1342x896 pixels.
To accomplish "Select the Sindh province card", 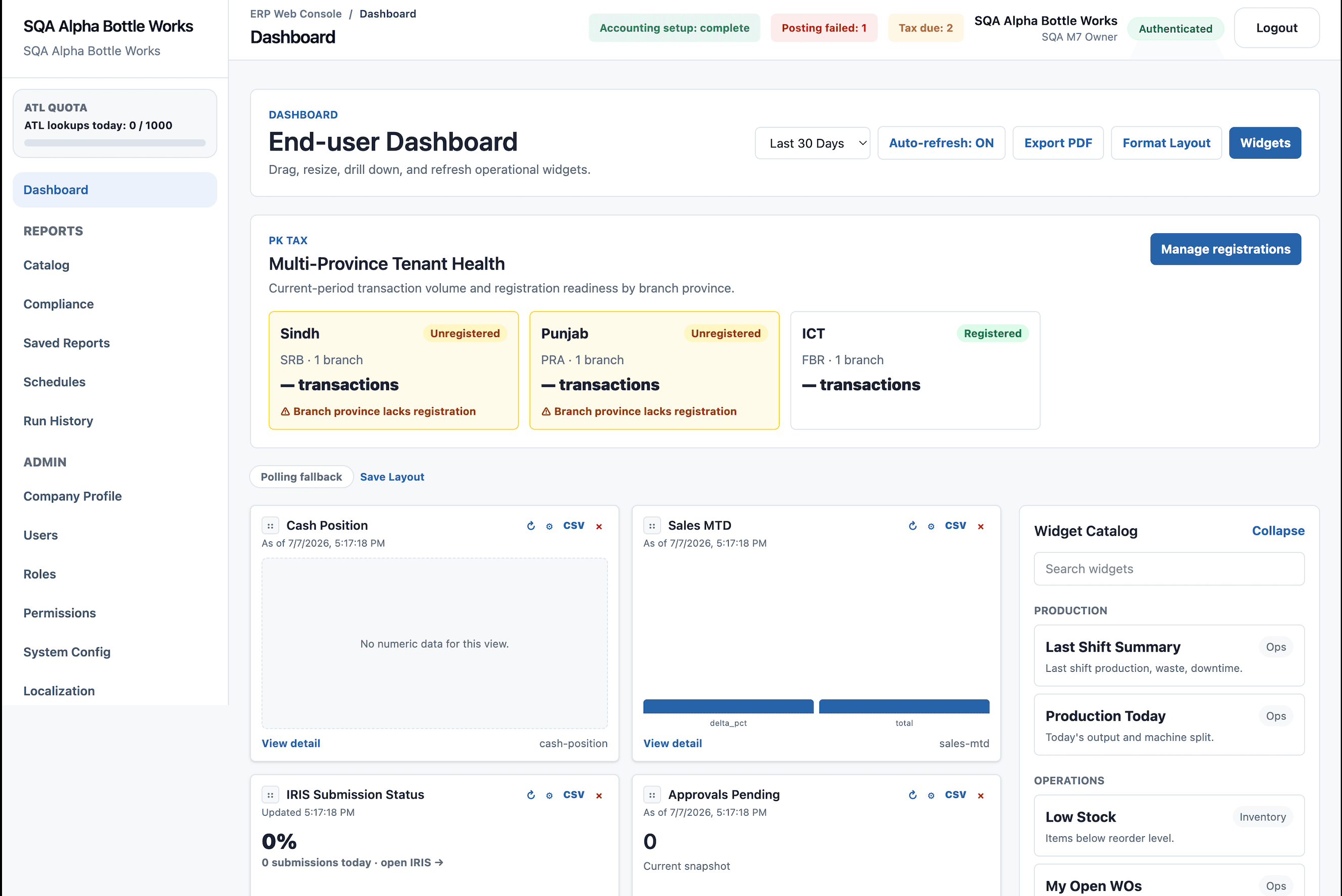I will pos(394,370).
